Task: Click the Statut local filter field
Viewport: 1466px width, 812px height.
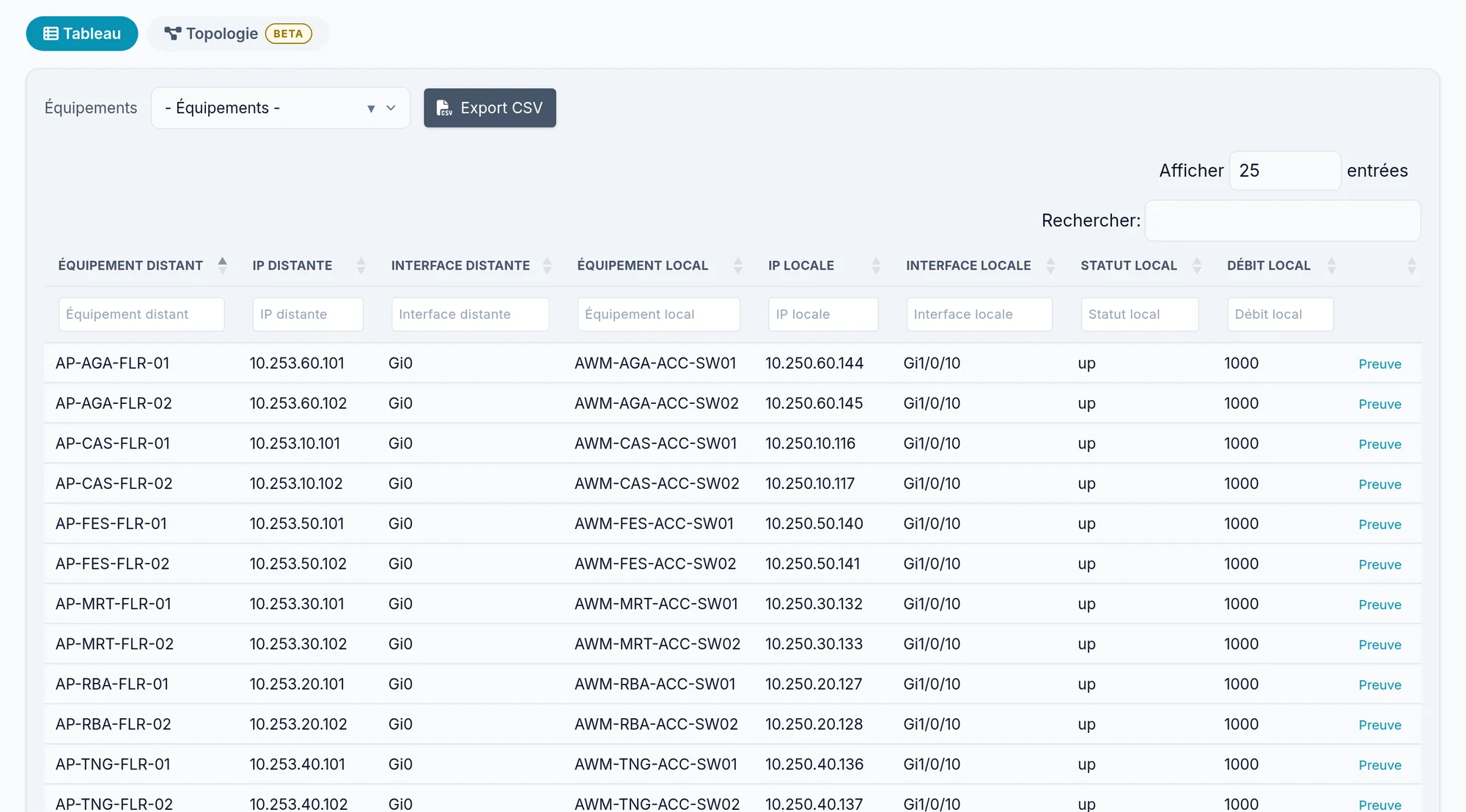Action: [x=1140, y=314]
